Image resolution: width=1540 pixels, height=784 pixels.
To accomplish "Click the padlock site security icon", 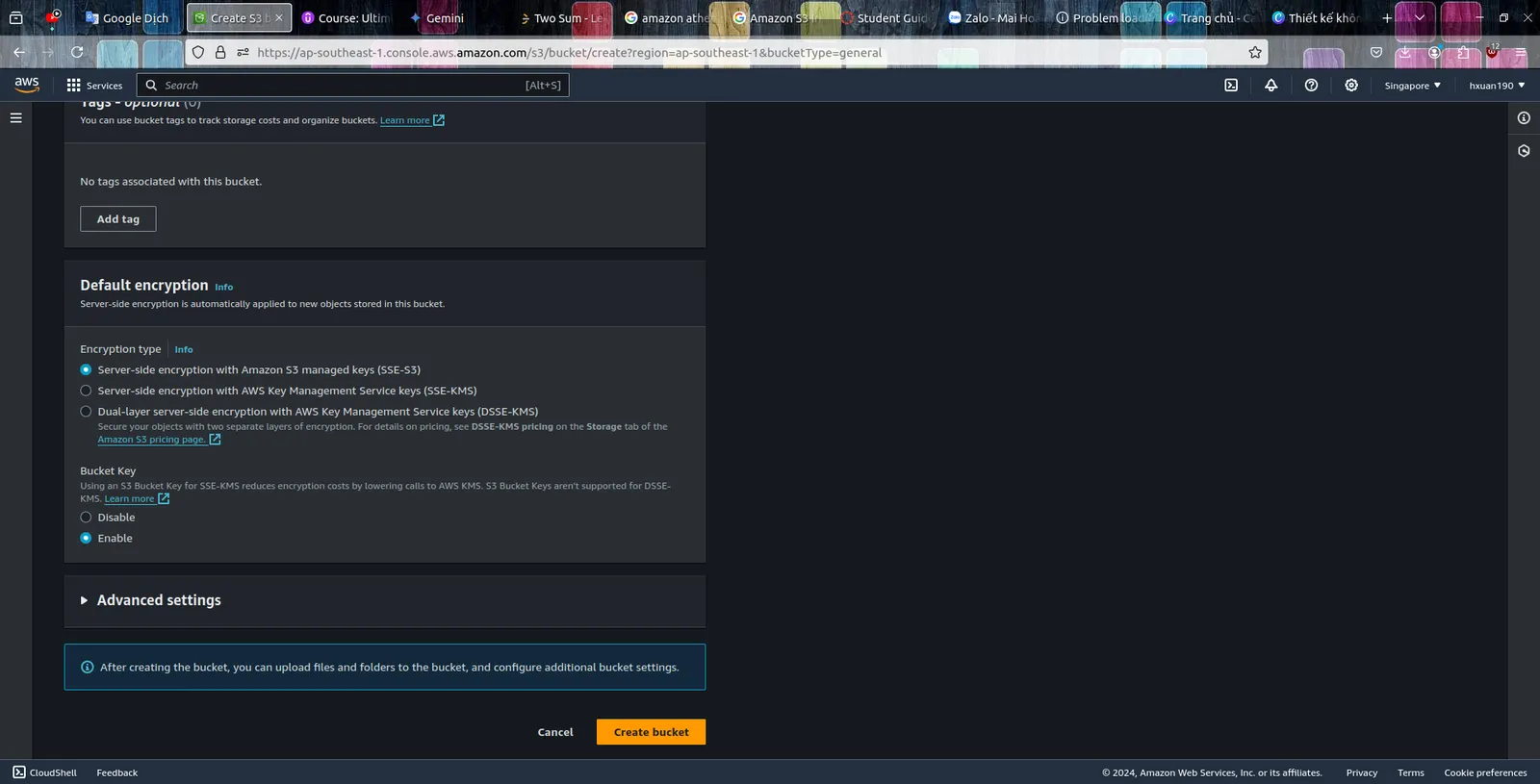I will (220, 53).
